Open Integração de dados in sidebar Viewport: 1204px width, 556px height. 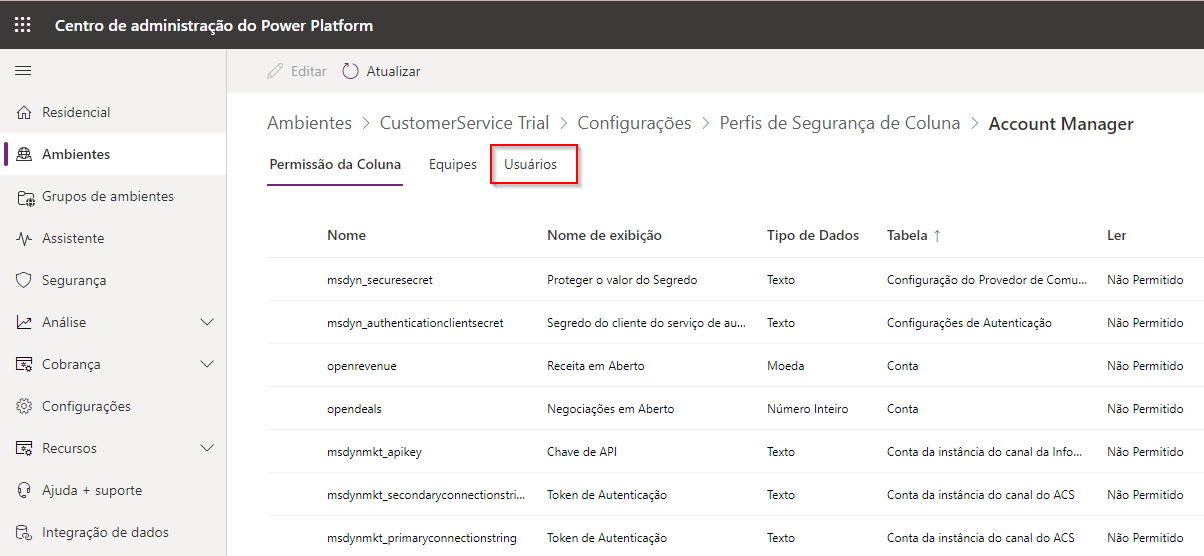pyautogui.click(x=113, y=533)
